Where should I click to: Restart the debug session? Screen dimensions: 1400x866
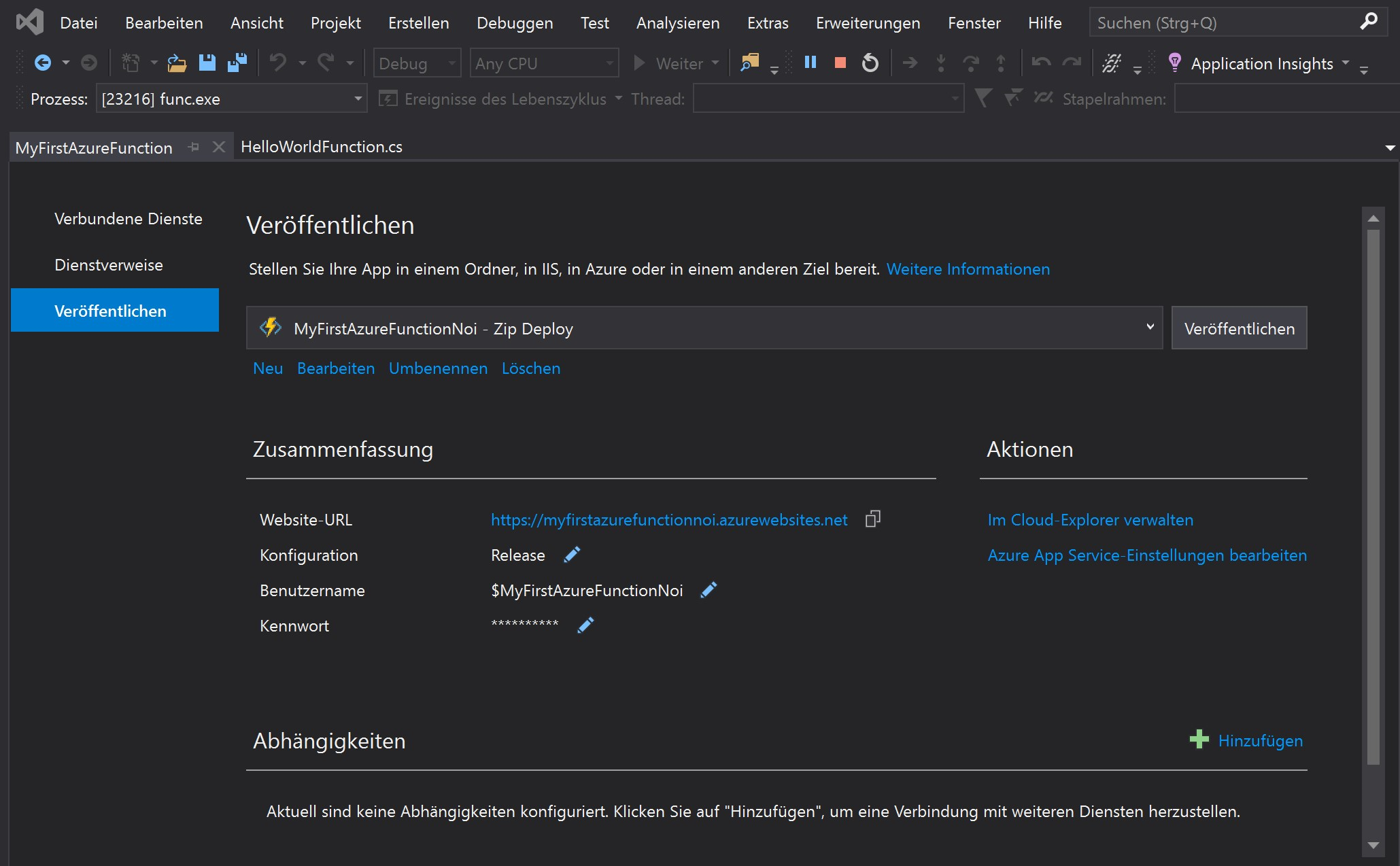(x=870, y=63)
